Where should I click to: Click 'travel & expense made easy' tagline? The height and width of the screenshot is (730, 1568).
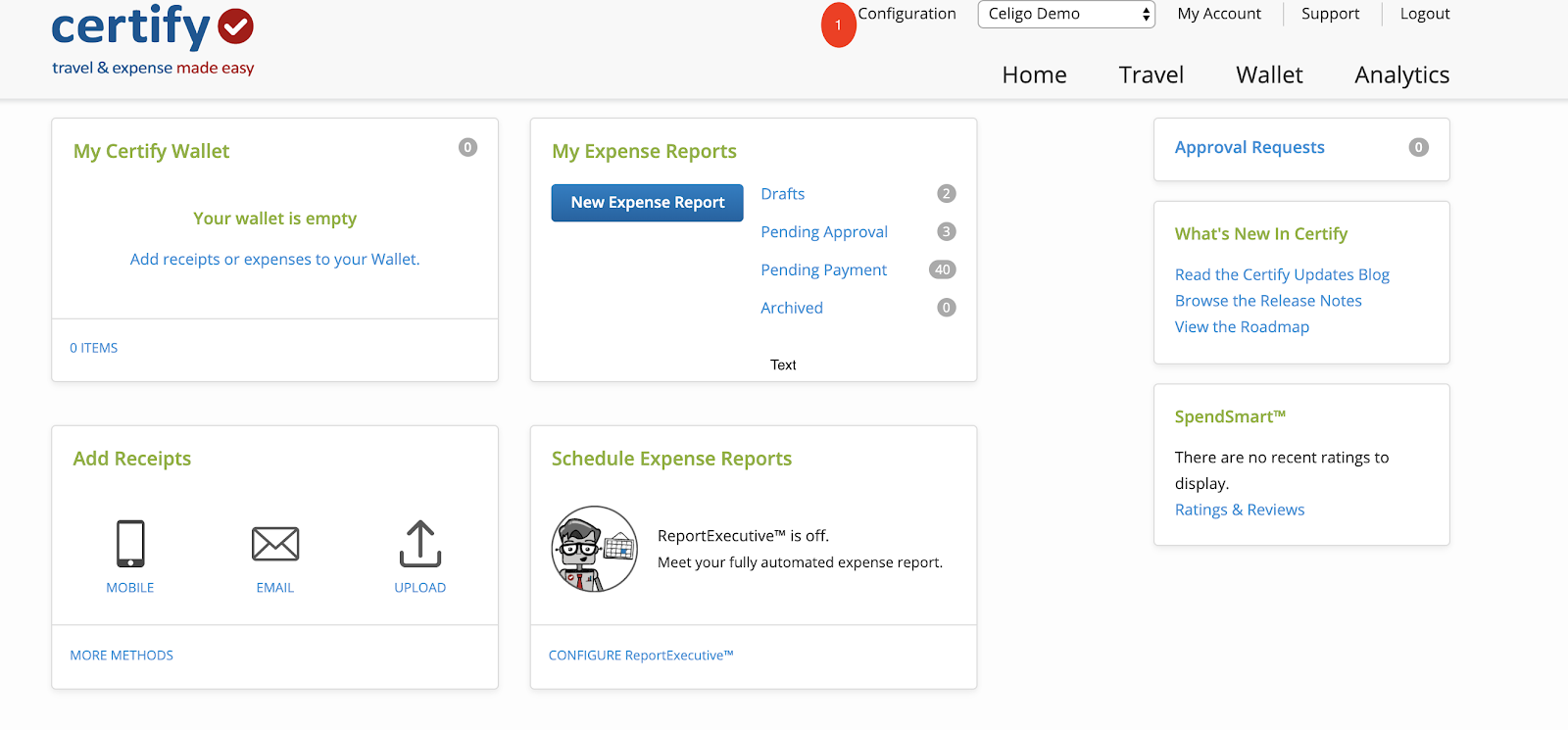click(x=153, y=68)
